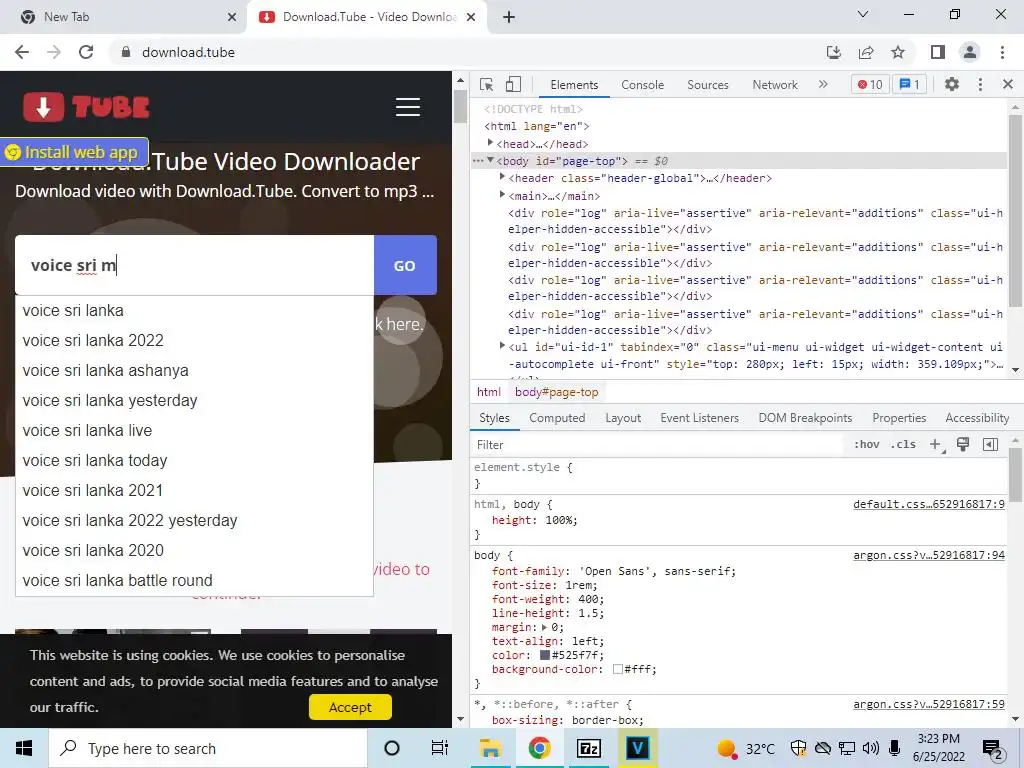Open the #fff background-color swatch
The height and width of the screenshot is (768, 1024).
pyautogui.click(x=618, y=669)
